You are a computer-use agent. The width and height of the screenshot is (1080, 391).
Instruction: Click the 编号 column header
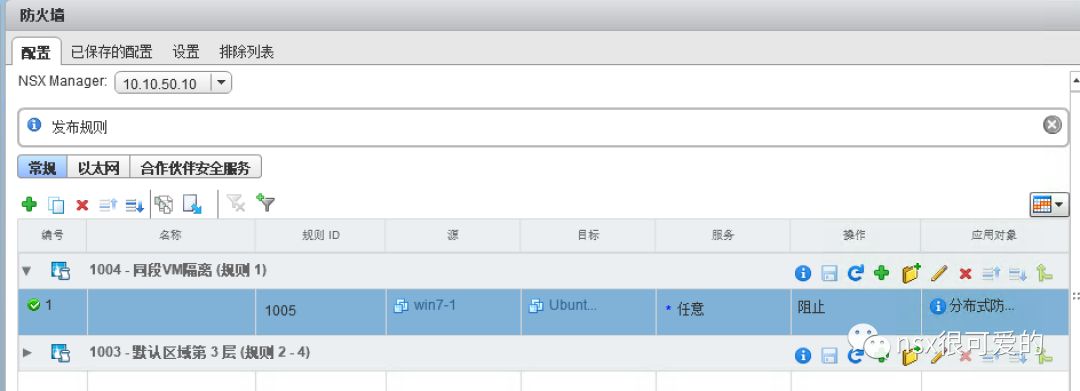click(x=52, y=235)
